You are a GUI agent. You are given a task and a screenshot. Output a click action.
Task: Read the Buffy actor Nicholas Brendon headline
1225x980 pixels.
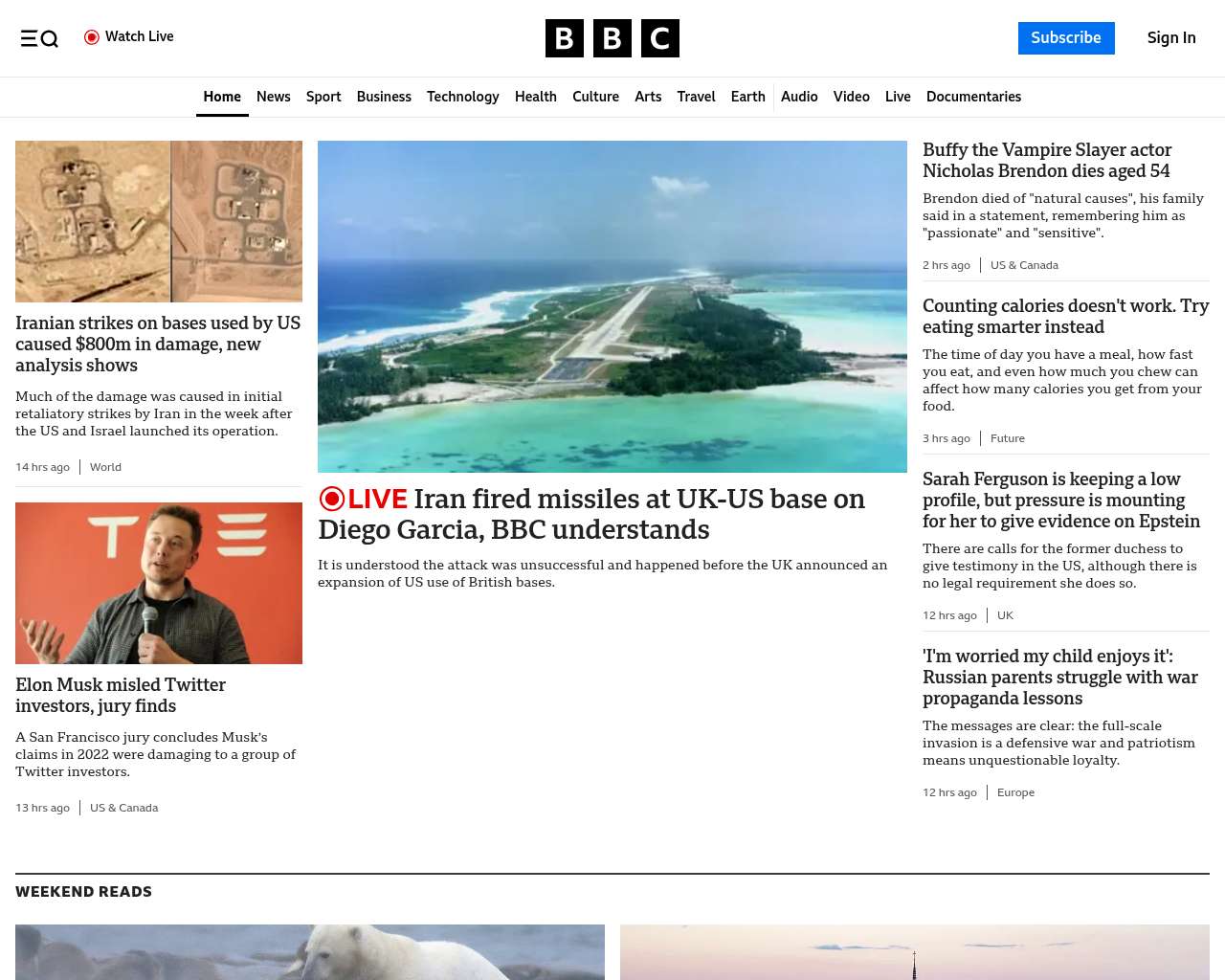tap(1047, 160)
